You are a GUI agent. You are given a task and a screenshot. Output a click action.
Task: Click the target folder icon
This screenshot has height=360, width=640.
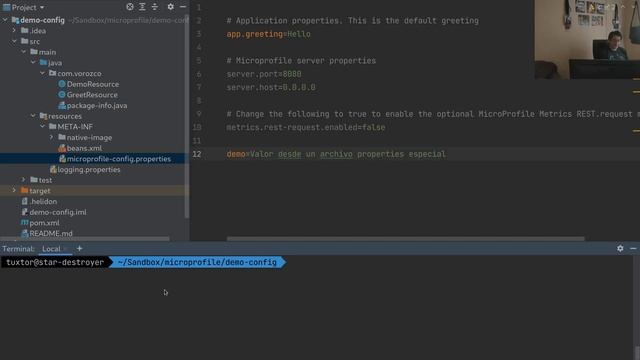click(x=24, y=190)
